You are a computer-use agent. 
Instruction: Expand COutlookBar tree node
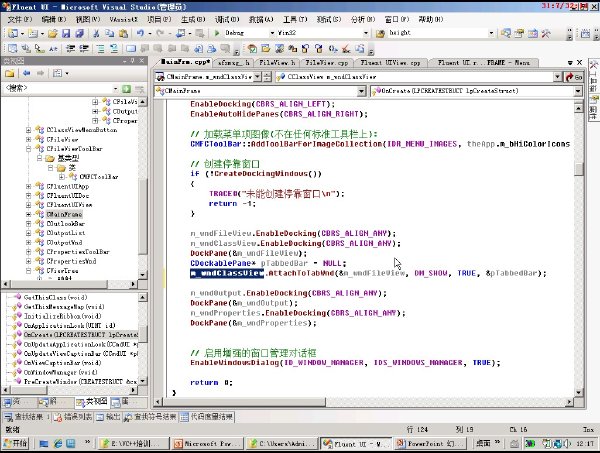(28, 223)
